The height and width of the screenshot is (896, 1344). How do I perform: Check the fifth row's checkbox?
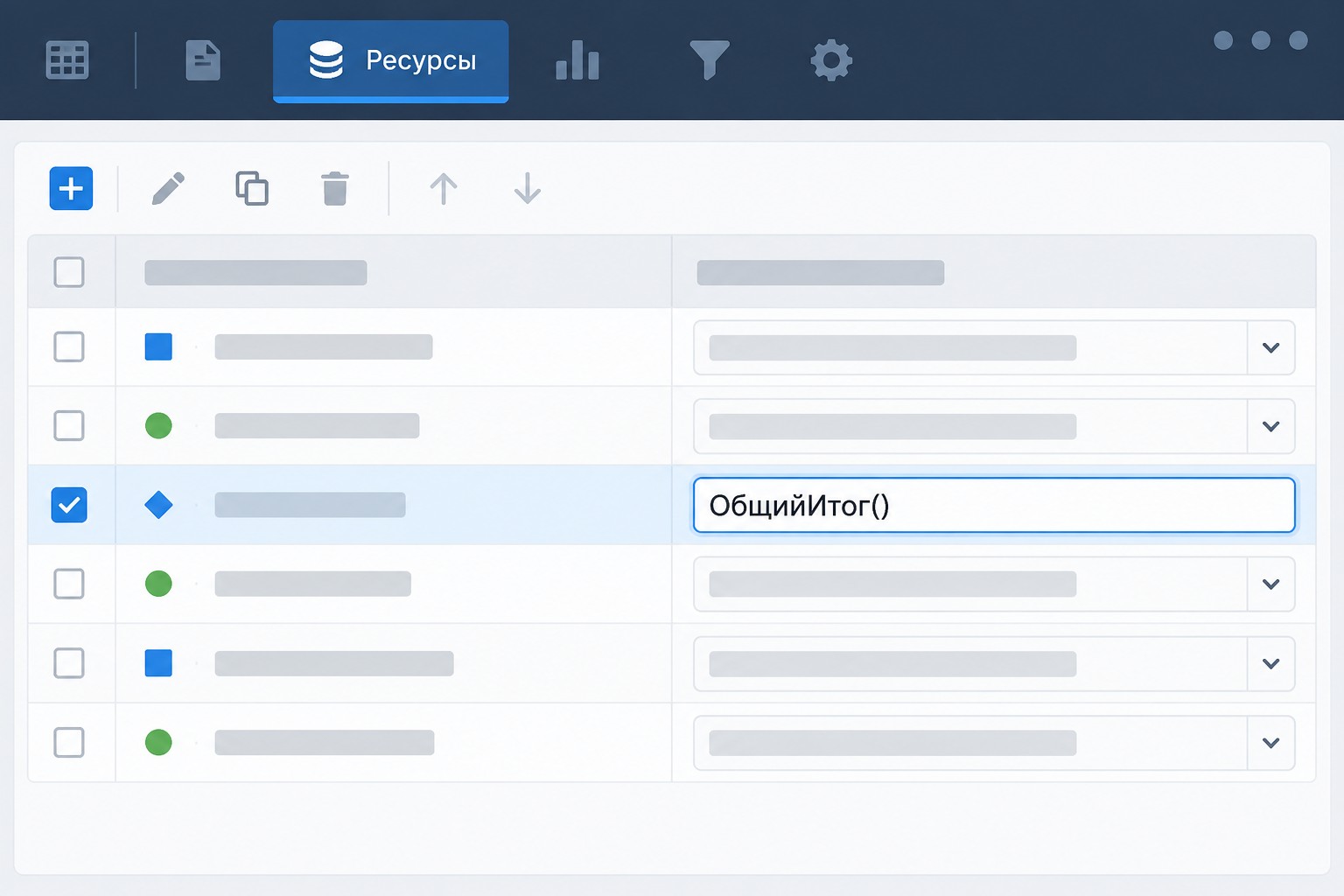[69, 663]
